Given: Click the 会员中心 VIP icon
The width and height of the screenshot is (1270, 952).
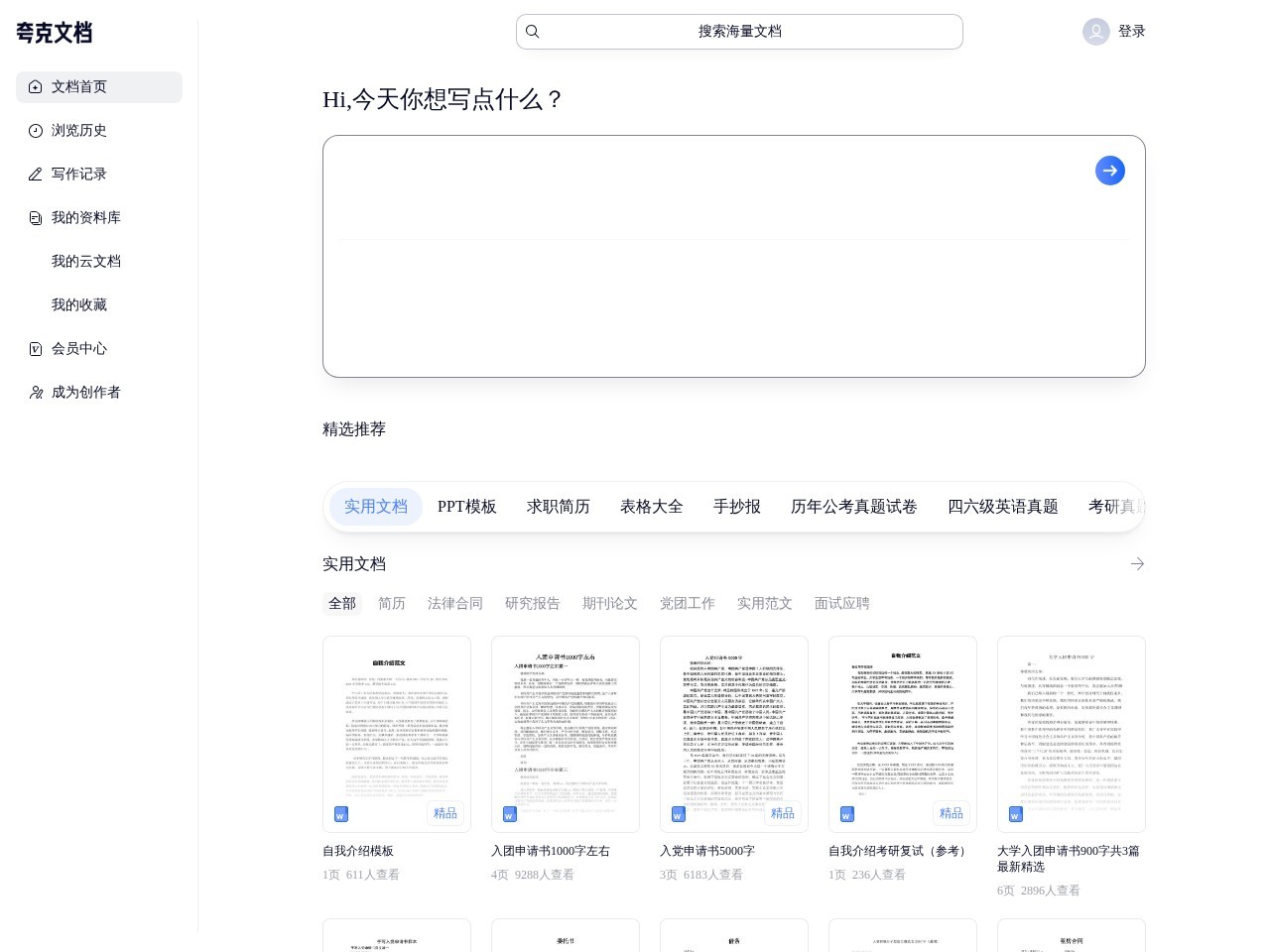Looking at the screenshot, I should pos(36,349).
